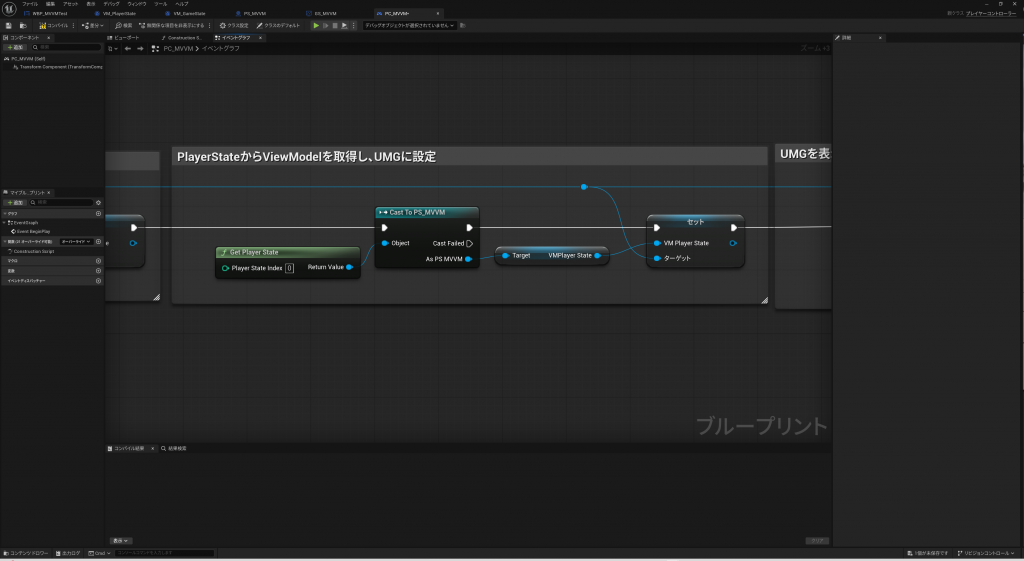1024x561 pixels.
Task: Switch to the PS_MVVM asset tab
Action: click(255, 13)
